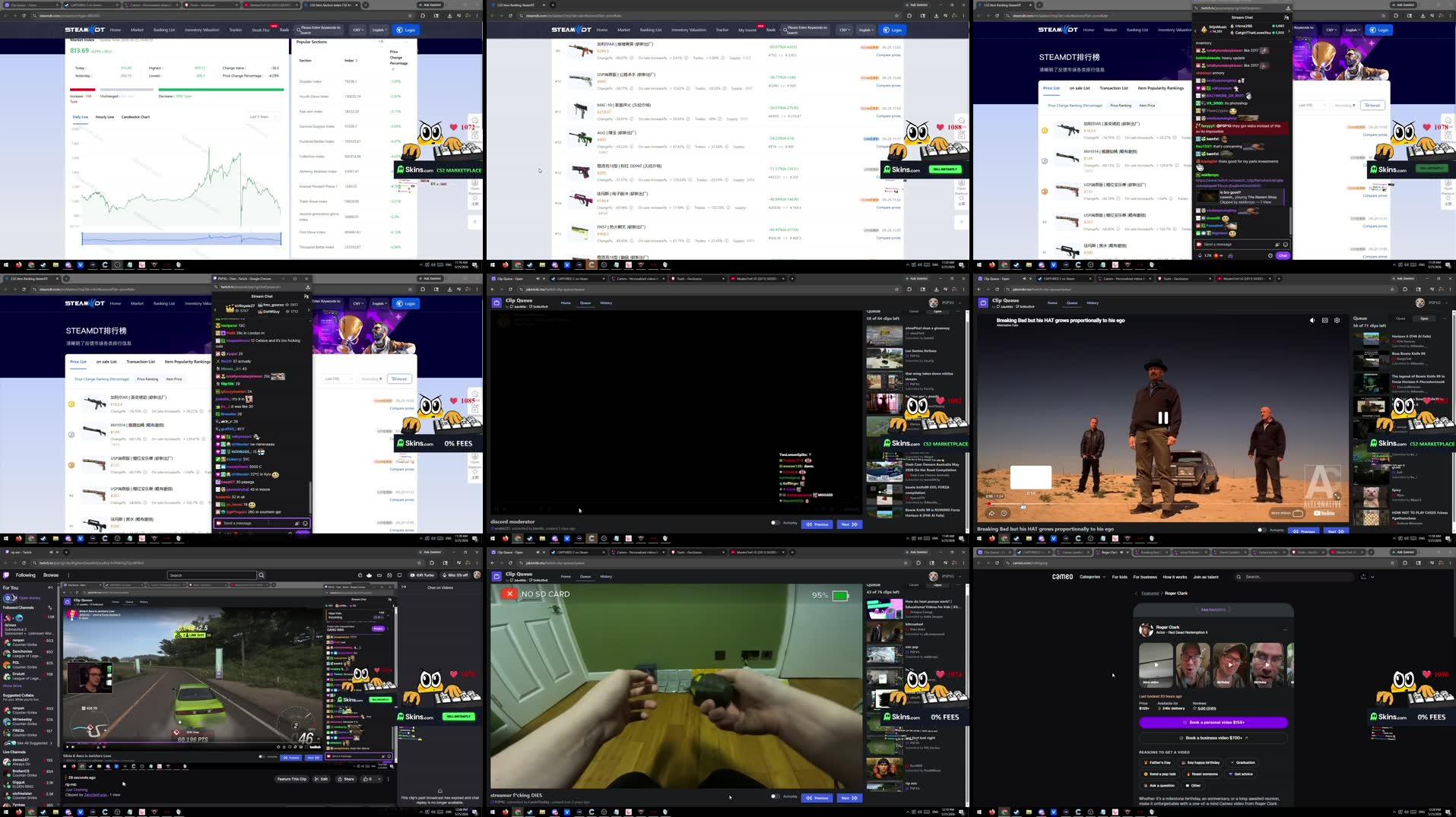Click Book a business video $700+ button
The image size is (1456, 817).
tap(1213, 738)
